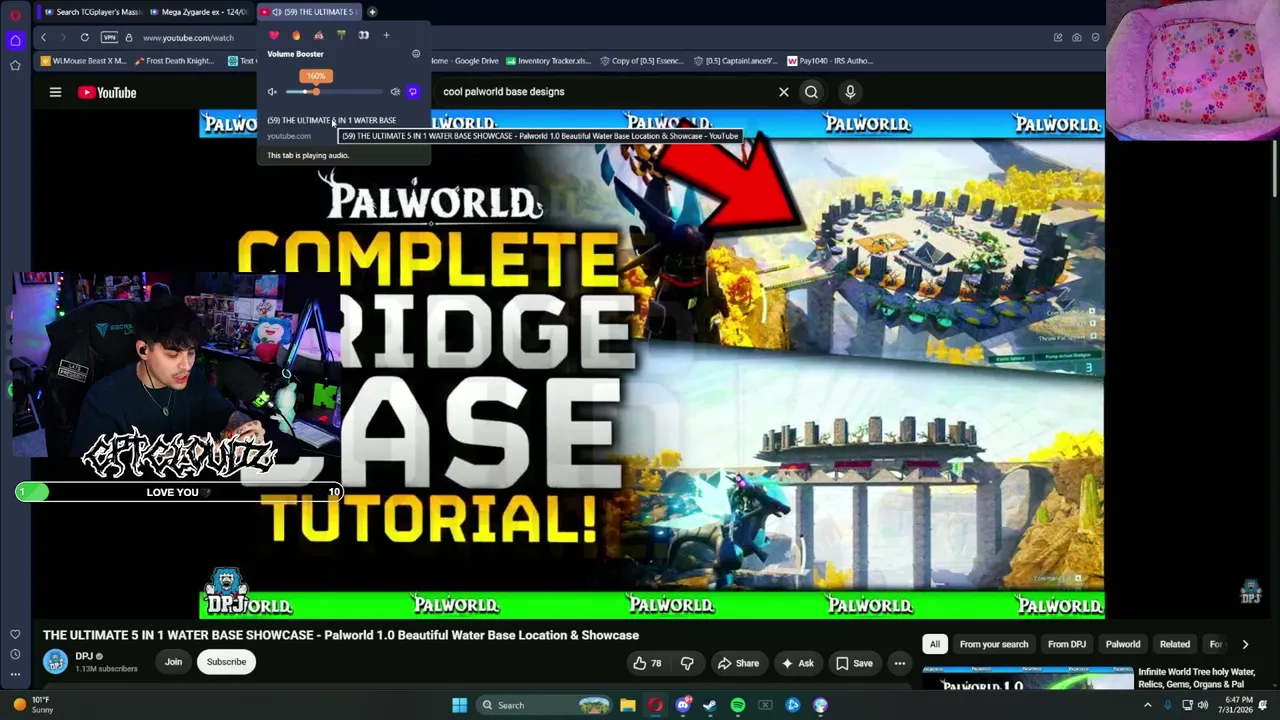
Task: Open youtube.com entry in booster popup
Action: pyautogui.click(x=289, y=136)
